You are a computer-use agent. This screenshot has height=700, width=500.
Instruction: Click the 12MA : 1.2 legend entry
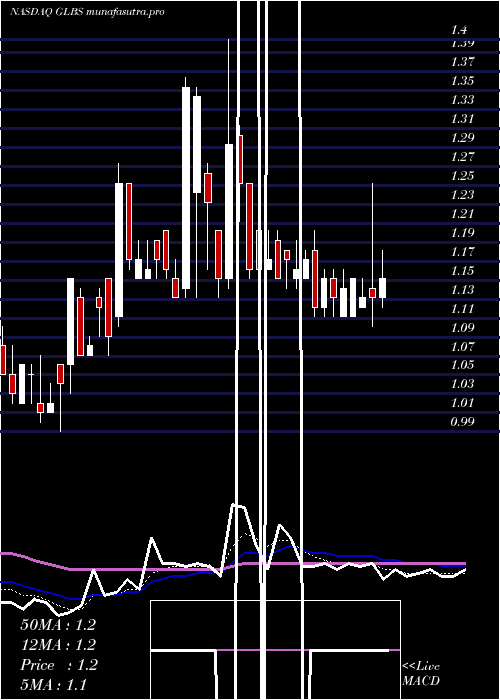click(x=58, y=645)
